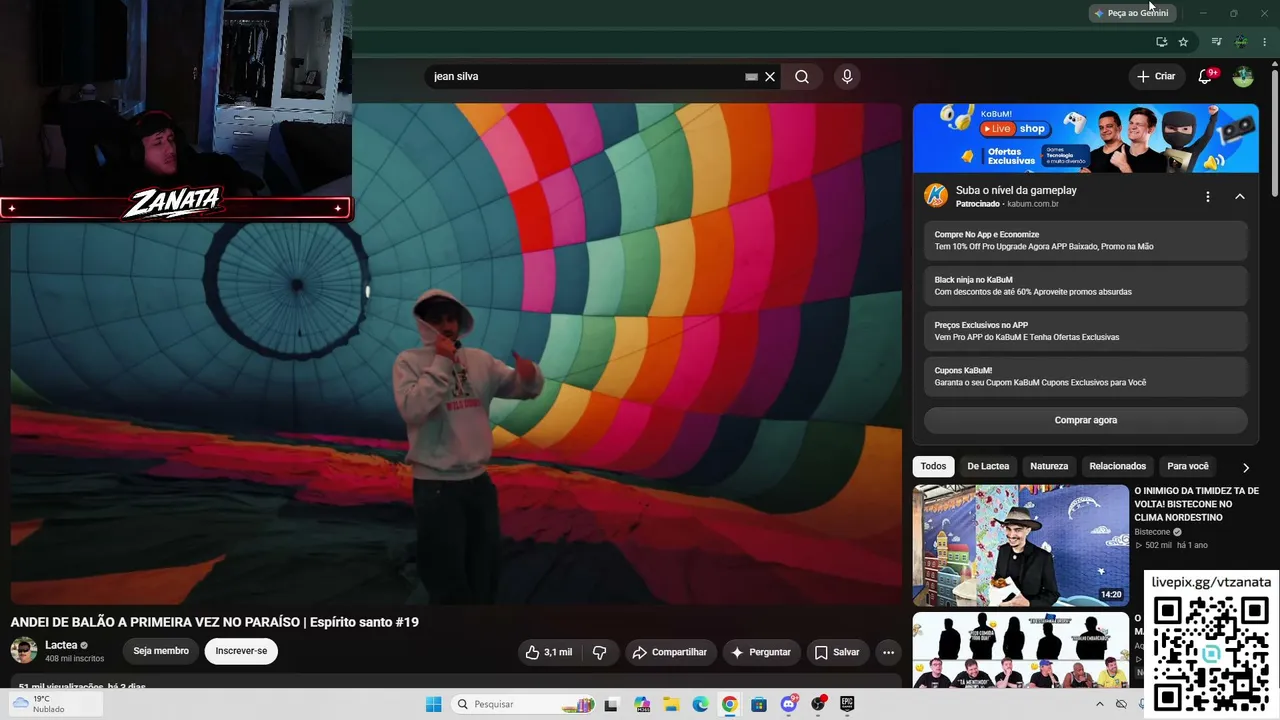Clear the YouTube search text with the X
Image resolution: width=1280 pixels, height=720 pixels.
pyautogui.click(x=770, y=77)
